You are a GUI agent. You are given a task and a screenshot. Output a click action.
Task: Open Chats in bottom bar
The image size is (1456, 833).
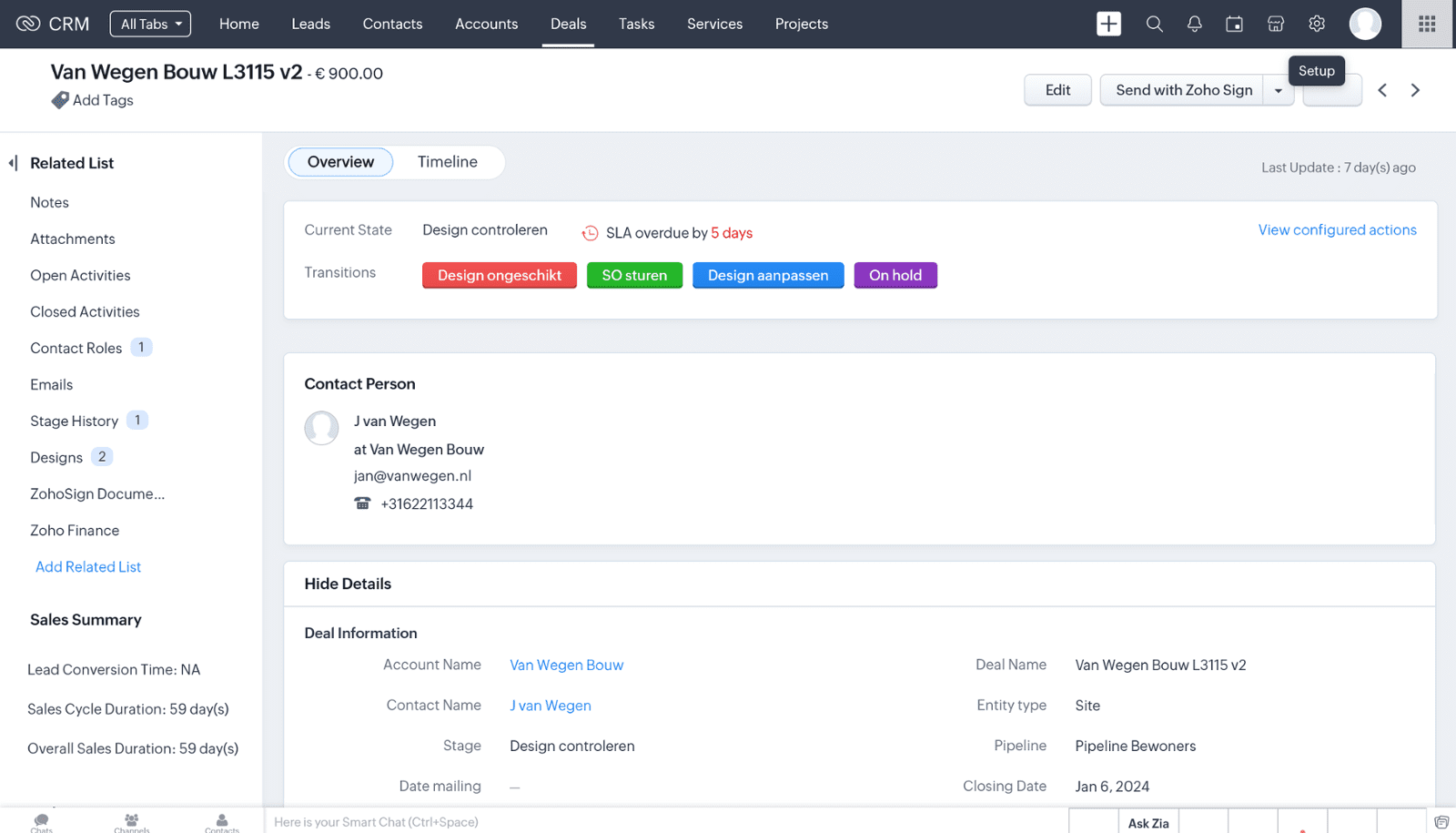pyautogui.click(x=41, y=822)
